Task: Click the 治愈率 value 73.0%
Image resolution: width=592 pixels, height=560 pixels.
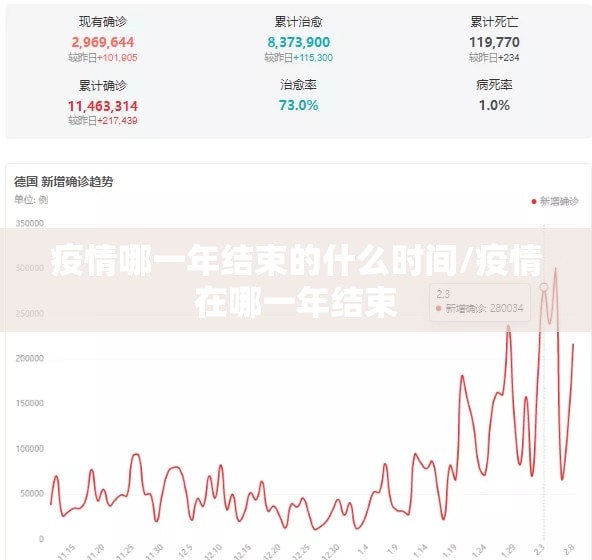Action: [299, 105]
